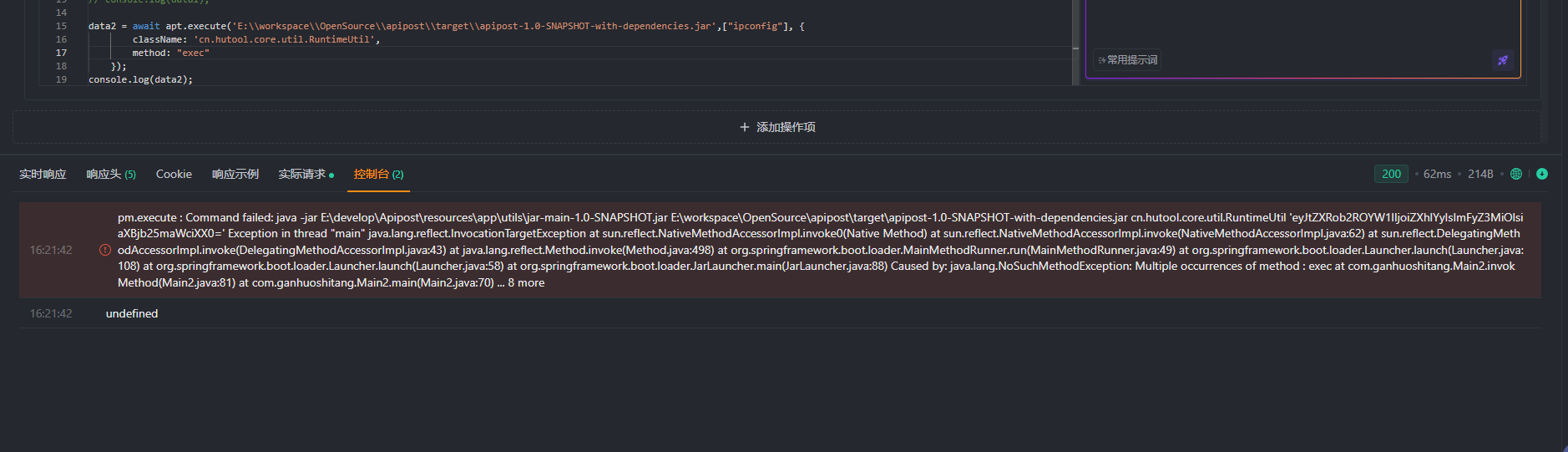Select the Cookie tab

click(174, 174)
